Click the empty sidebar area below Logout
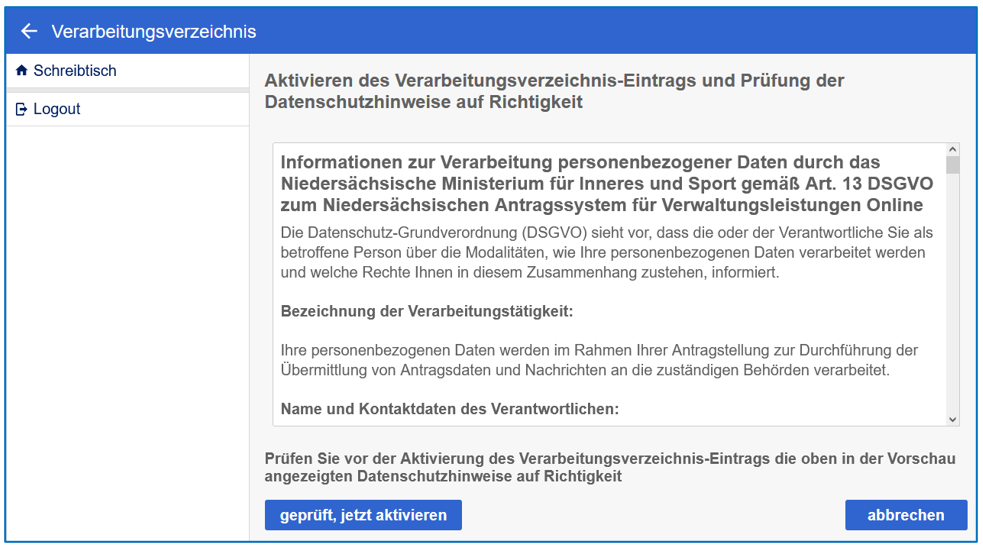Viewport: 983px width, 548px height. click(127, 330)
